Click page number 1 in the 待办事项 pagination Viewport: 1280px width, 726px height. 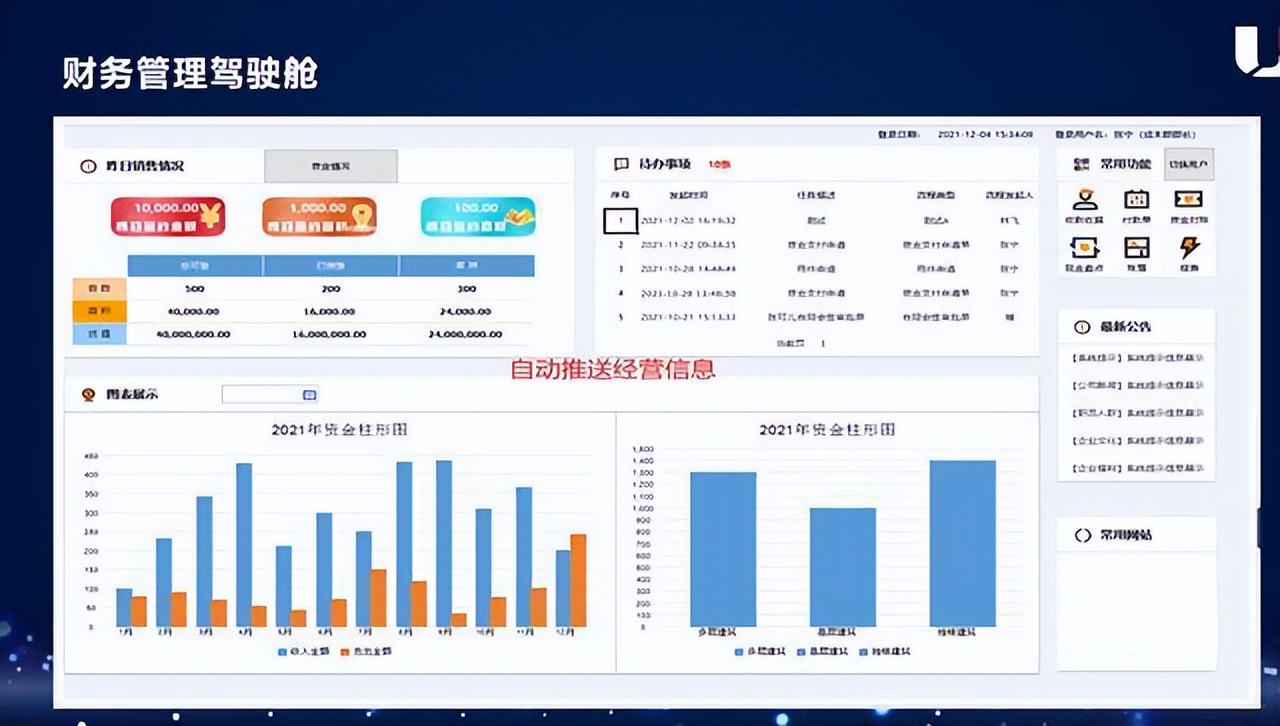(x=821, y=342)
